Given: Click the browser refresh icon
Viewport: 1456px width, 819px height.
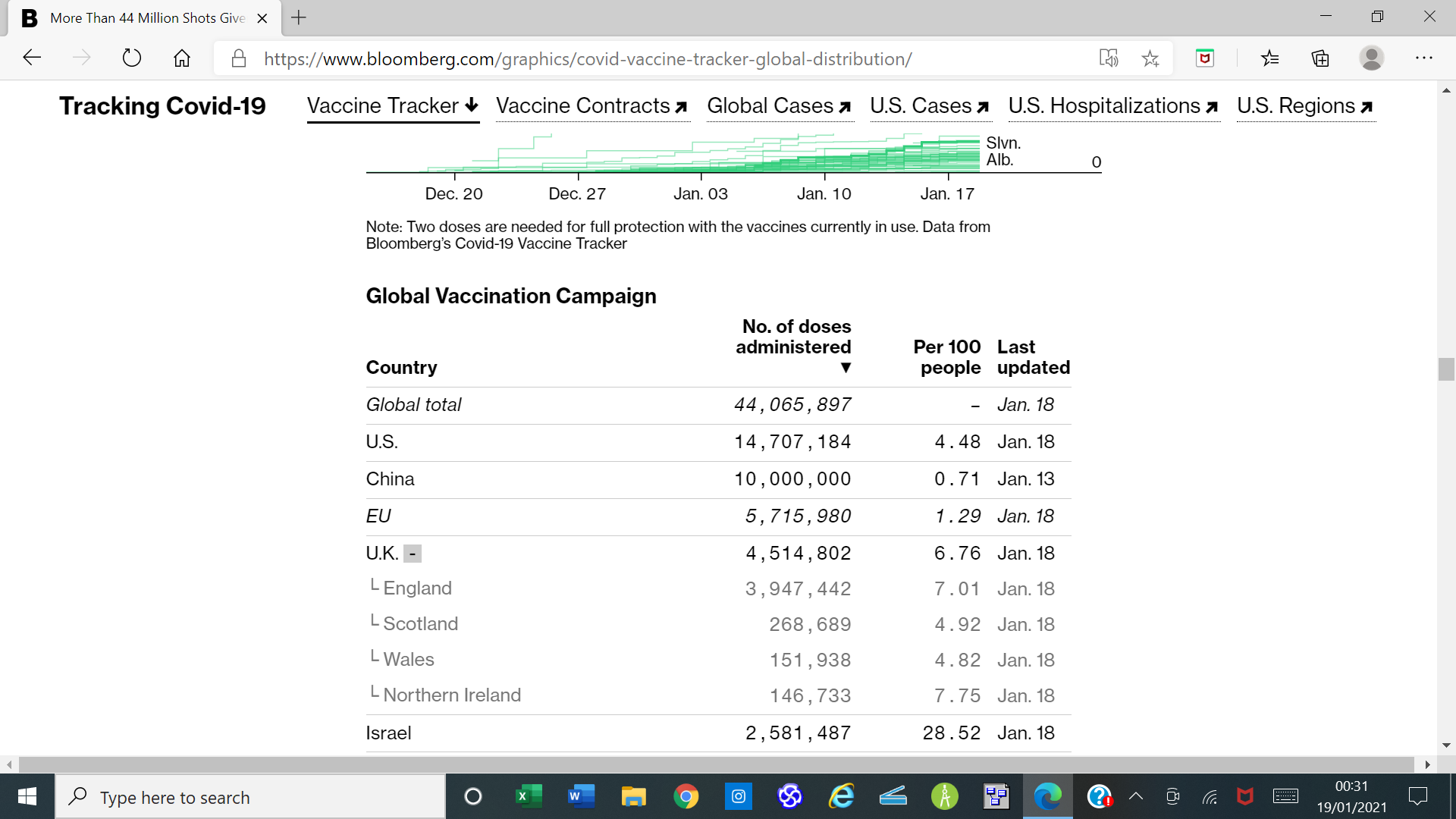Looking at the screenshot, I should 132,58.
